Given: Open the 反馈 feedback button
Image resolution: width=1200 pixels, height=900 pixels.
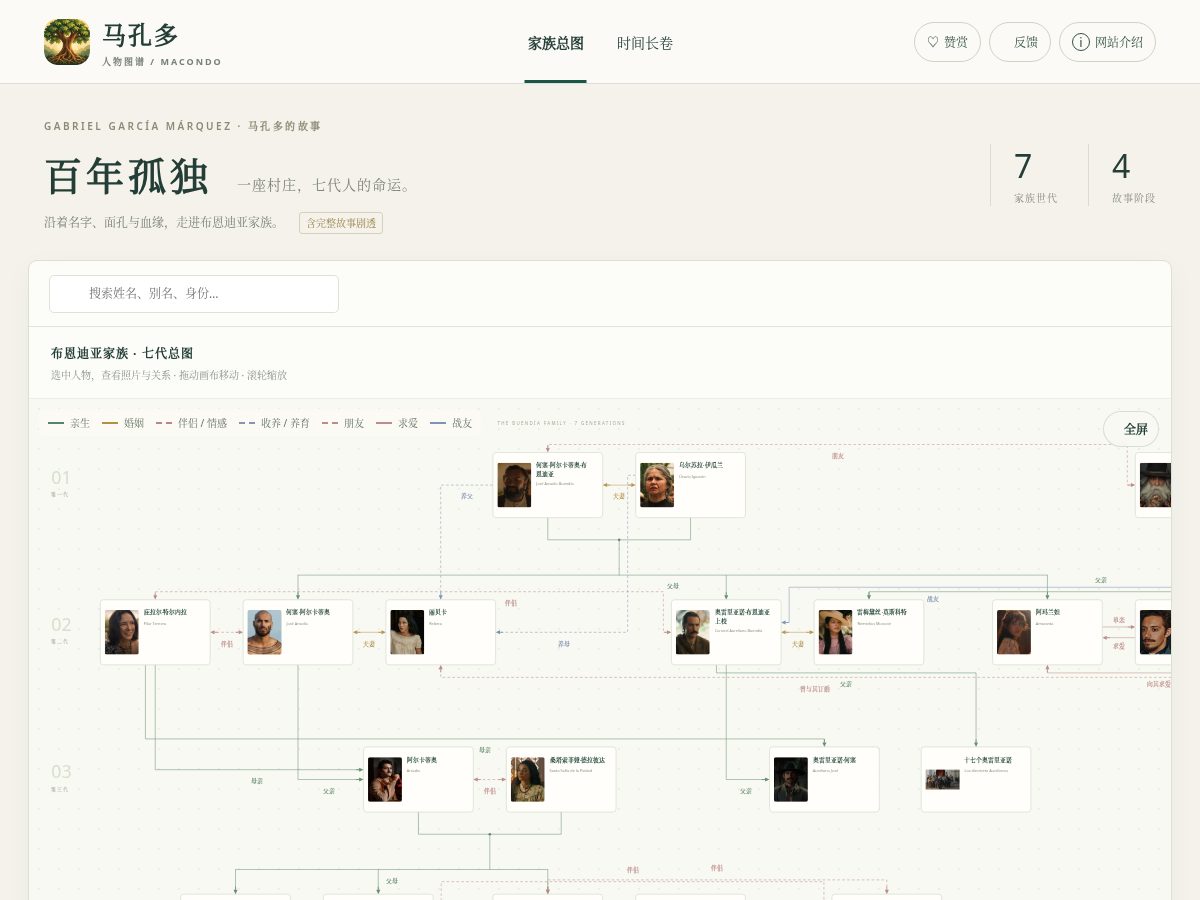Looking at the screenshot, I should click(1020, 42).
